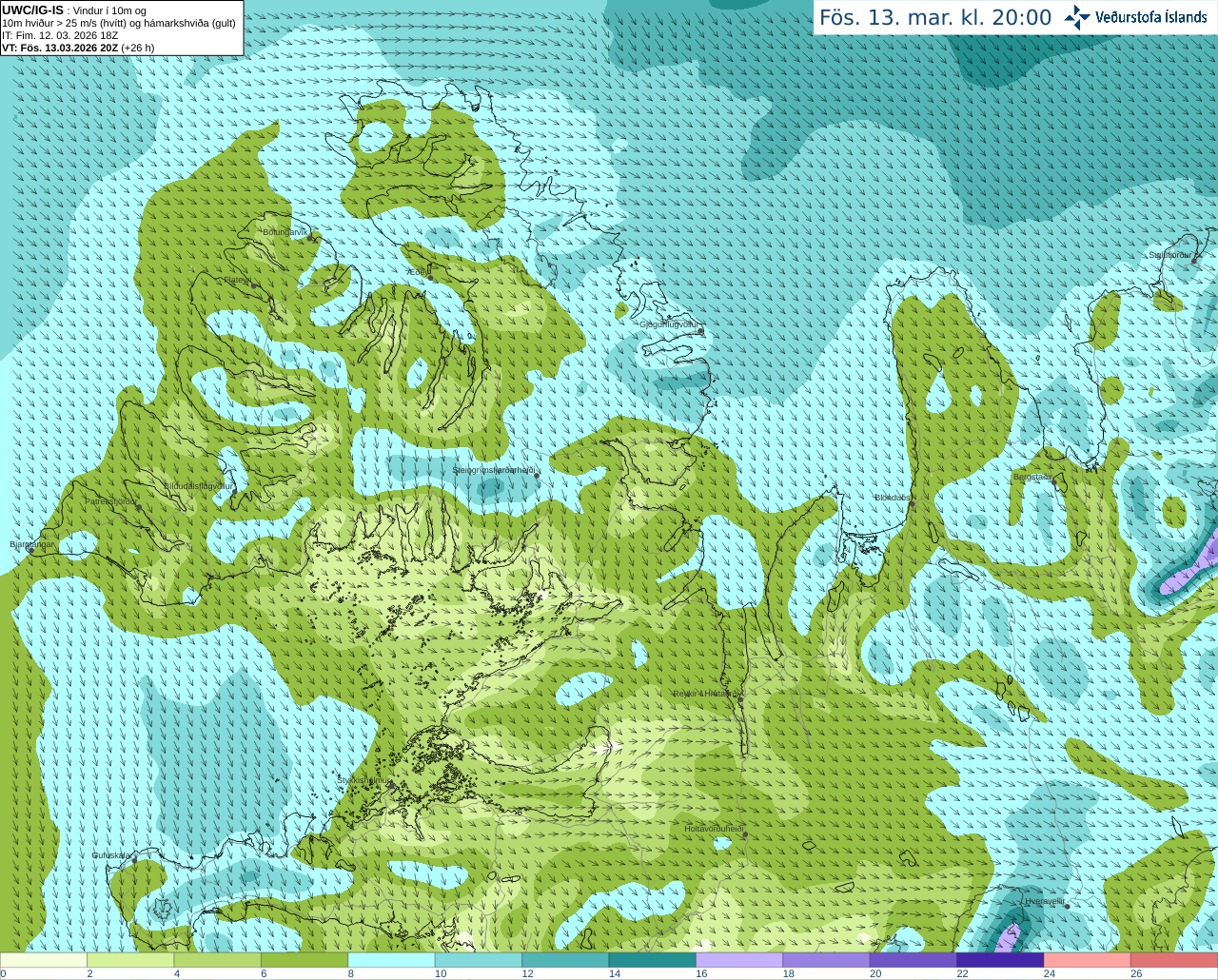Click the Hveravellir station label
The height and width of the screenshot is (980, 1218).
click(1045, 900)
